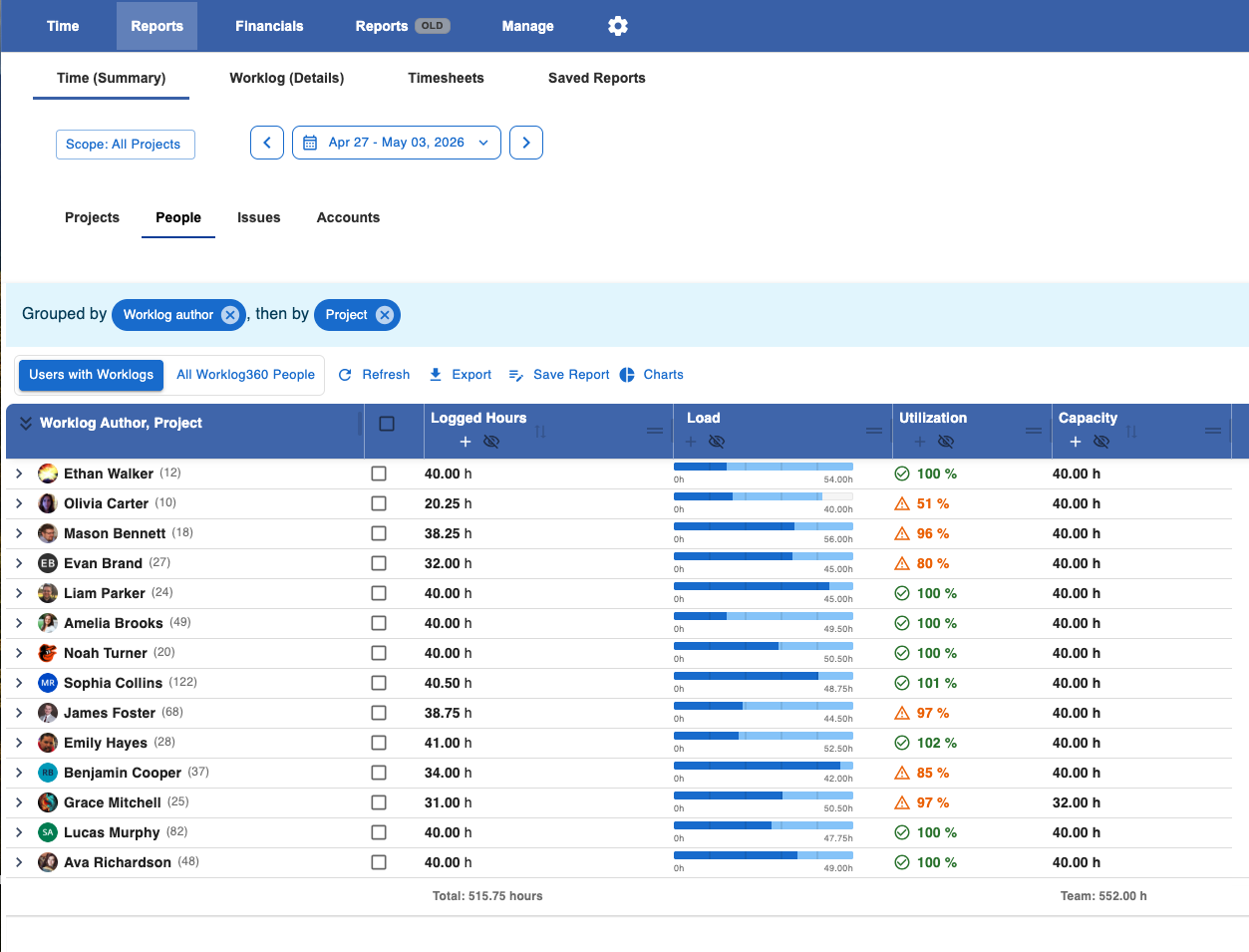
Task: Expand Amelia Brooks' row
Action: point(19,623)
